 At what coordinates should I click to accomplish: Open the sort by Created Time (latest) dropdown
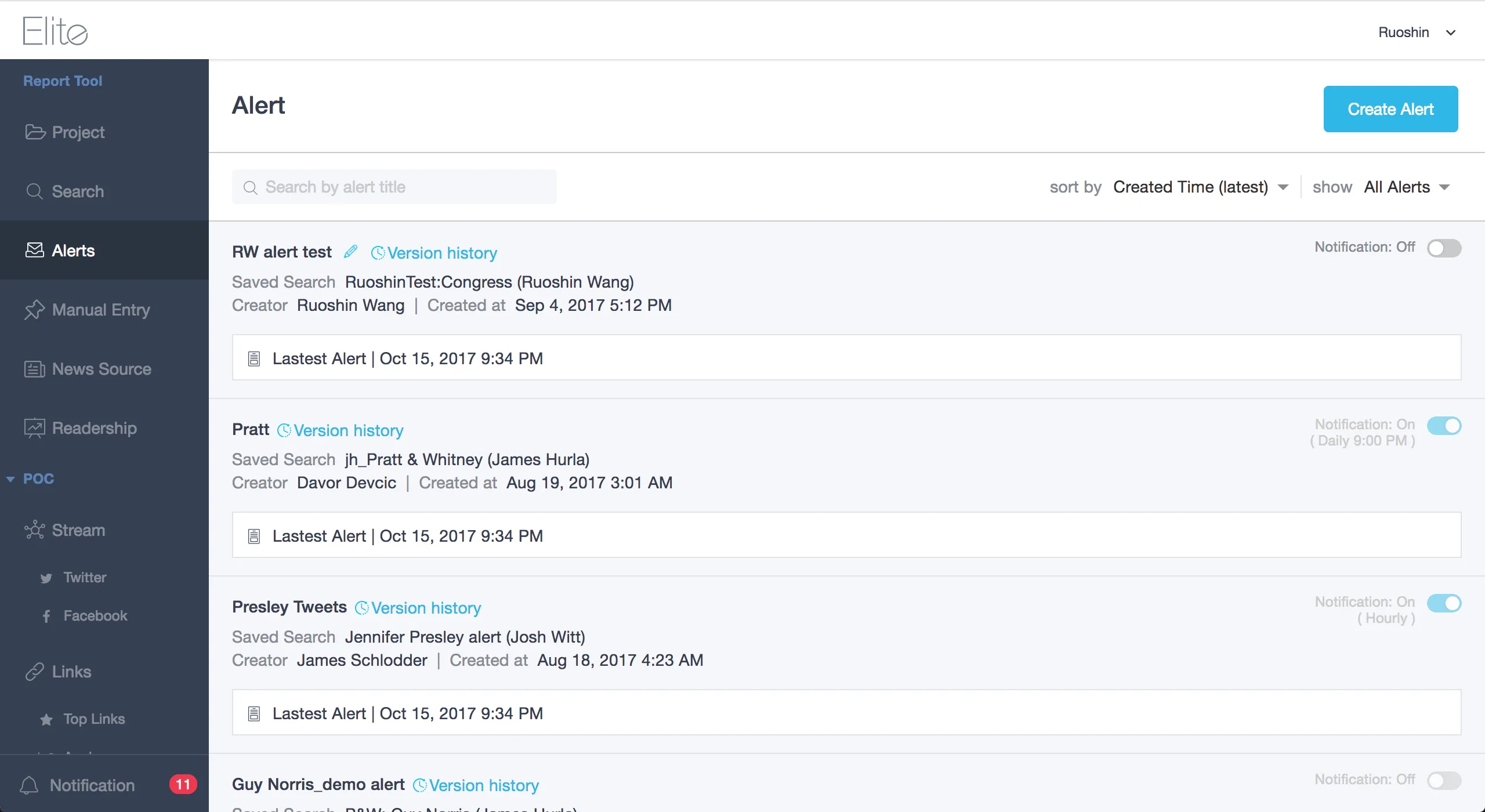[1201, 187]
